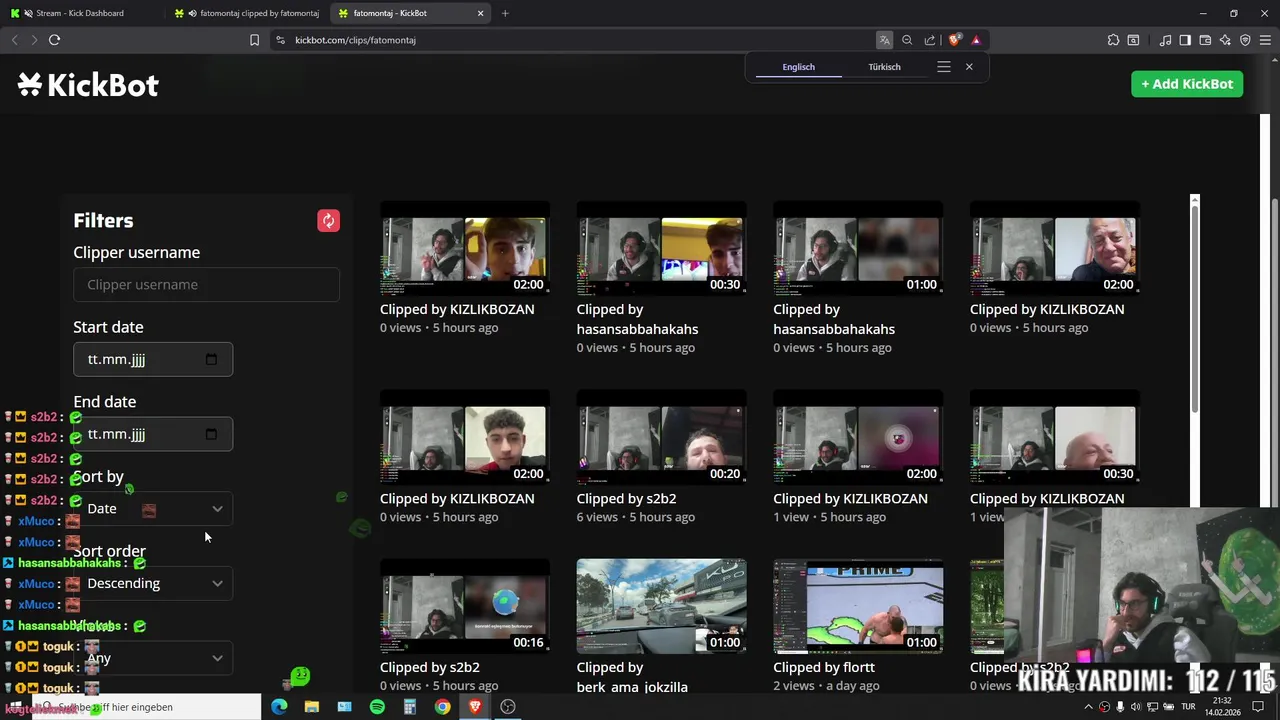Viewport: 1280px width, 720px height.
Task: Click the End date input field
Action: click(x=153, y=434)
